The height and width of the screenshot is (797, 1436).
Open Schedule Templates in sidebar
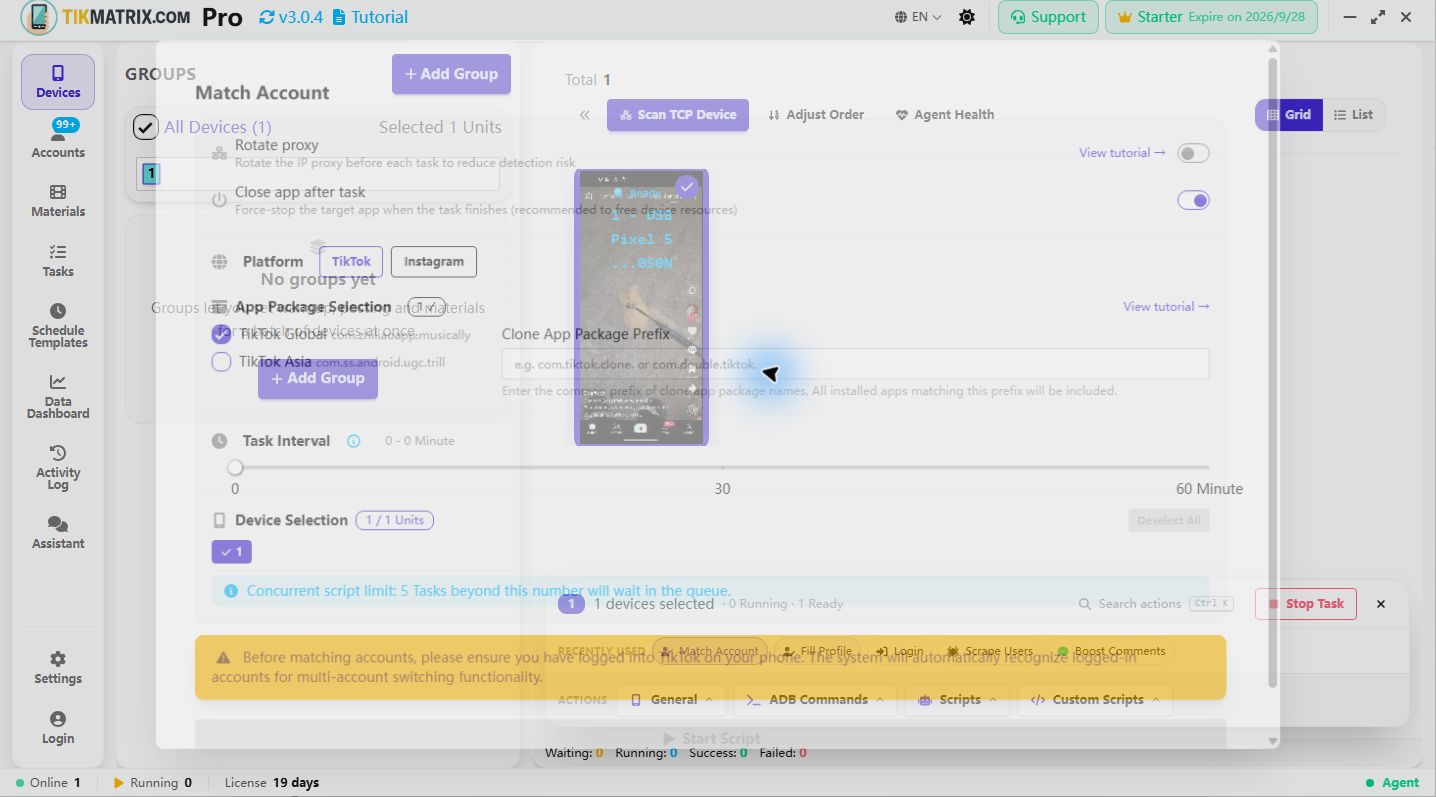[58, 325]
